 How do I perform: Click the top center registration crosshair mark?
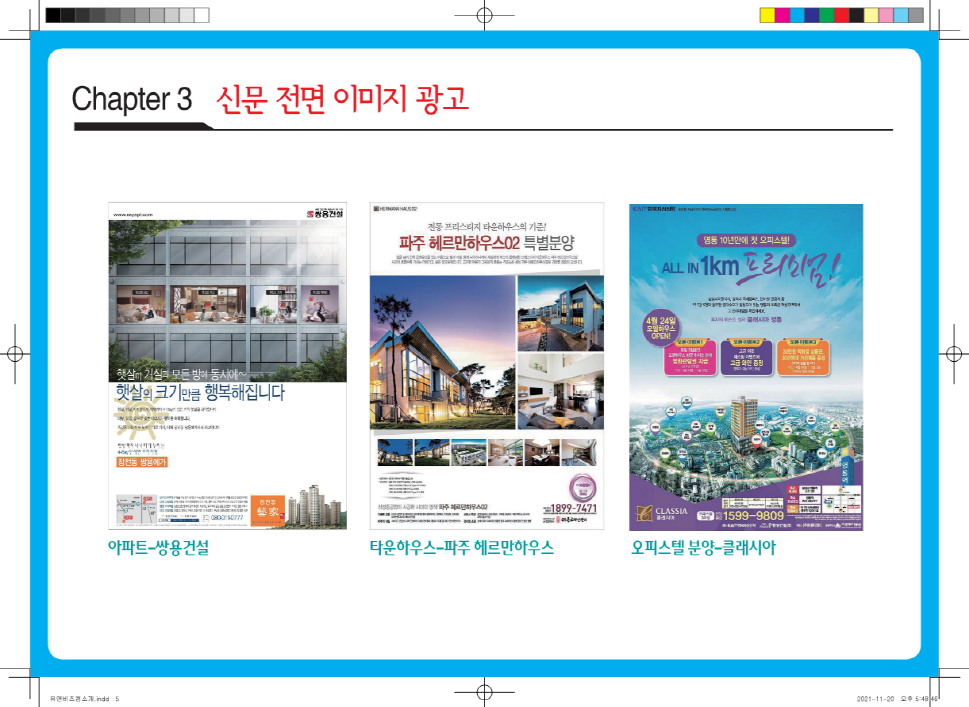pos(484,15)
